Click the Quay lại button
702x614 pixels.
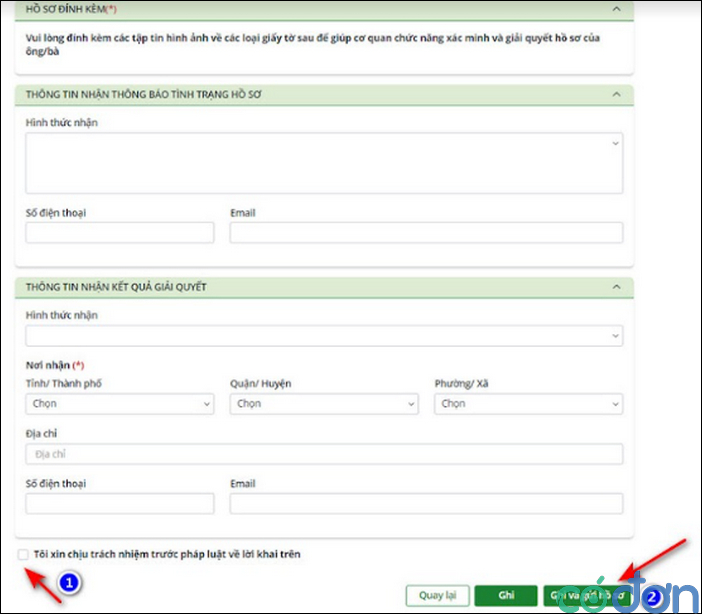click(437, 596)
